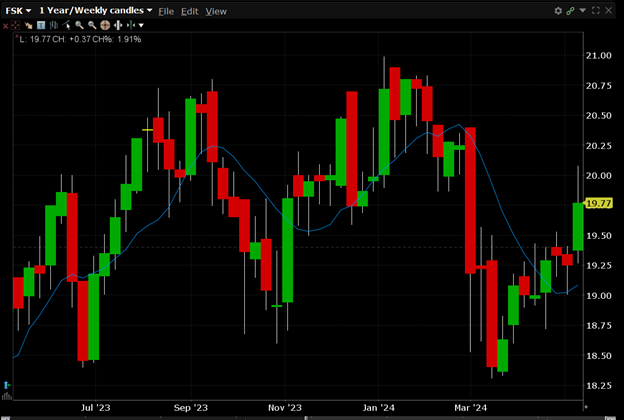Remove the L/CH quote line via small red x
Image resolution: width=624 pixels, height=420 pixels.
pyautogui.click(x=17, y=37)
